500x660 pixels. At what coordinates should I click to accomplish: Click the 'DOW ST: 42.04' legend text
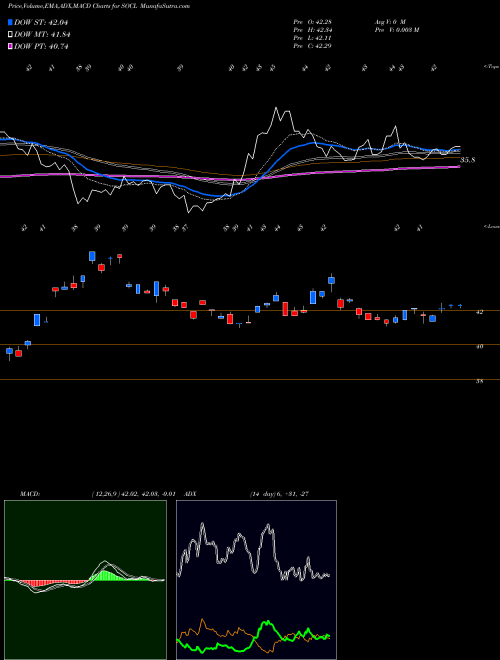pos(41,22)
